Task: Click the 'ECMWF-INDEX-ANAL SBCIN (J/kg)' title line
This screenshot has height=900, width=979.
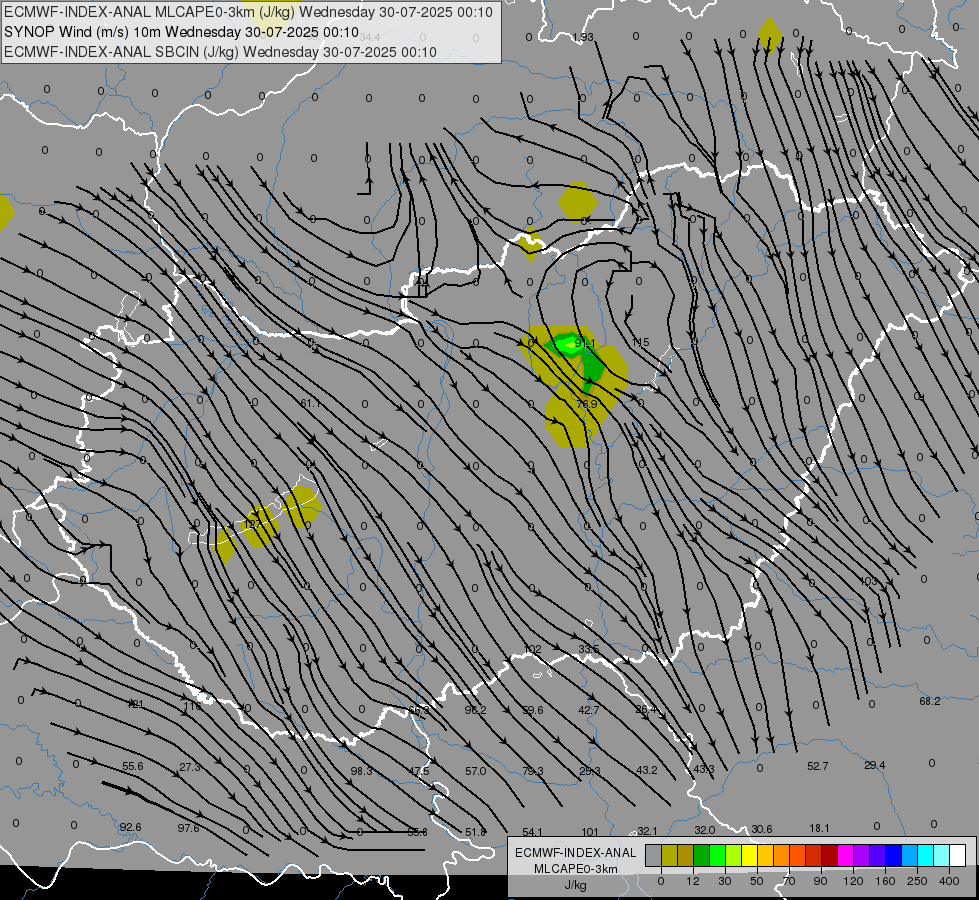Action: click(220, 52)
